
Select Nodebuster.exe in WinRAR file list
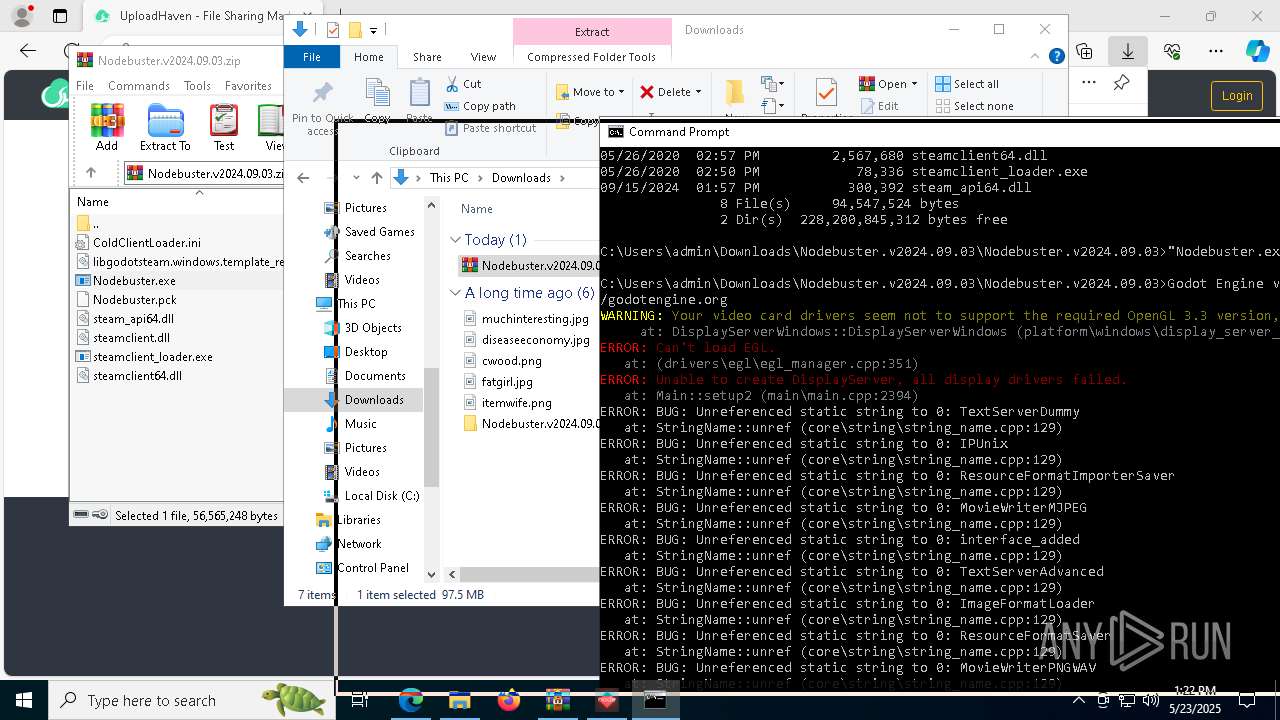pos(134,281)
